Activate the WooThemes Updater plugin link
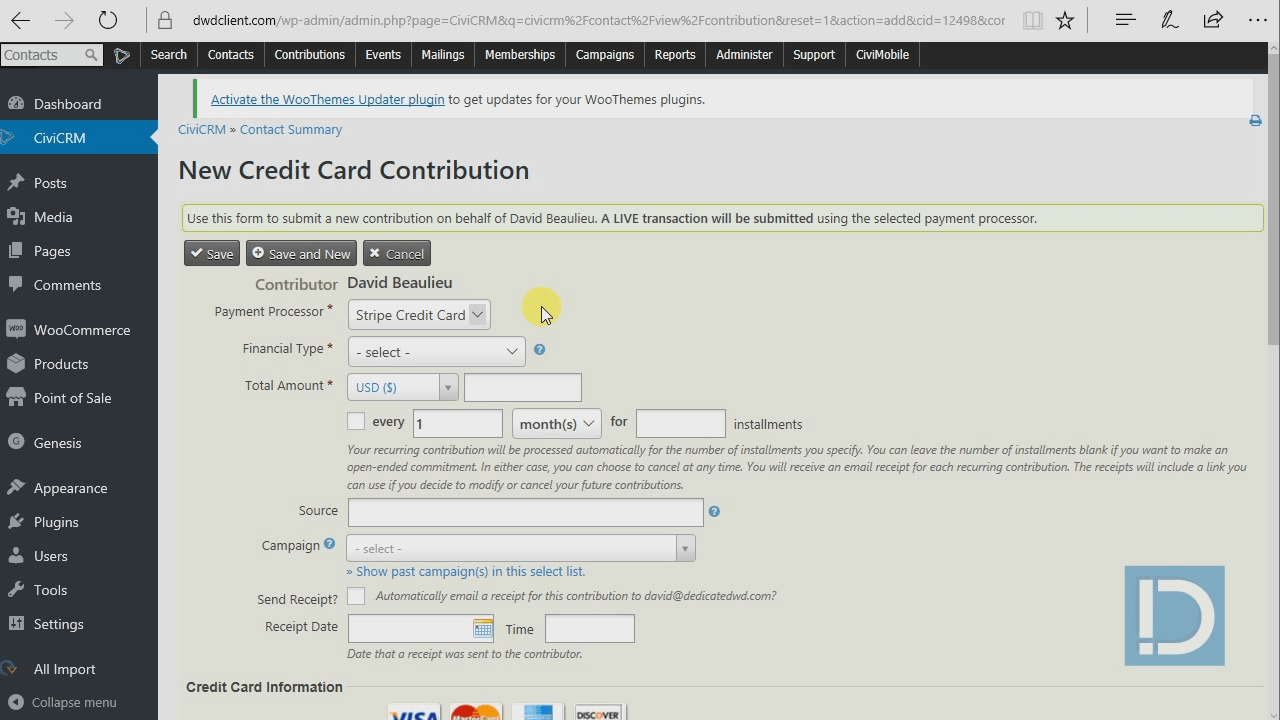 tap(327, 99)
